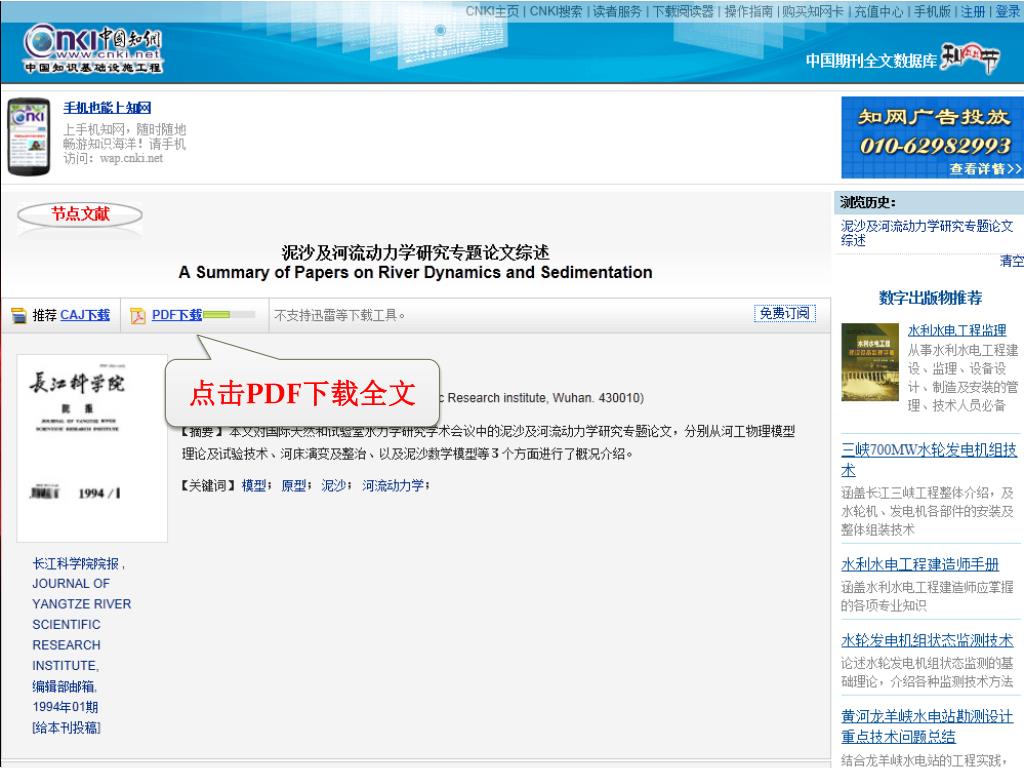Click 清空 to clear browsing history
The width and height of the screenshot is (1024, 768).
pyautogui.click(x=1012, y=261)
